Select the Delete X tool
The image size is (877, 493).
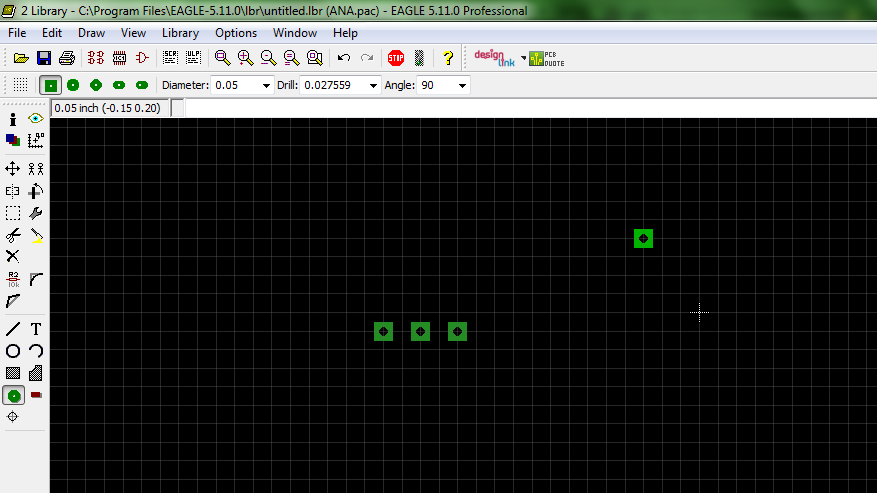(13, 256)
